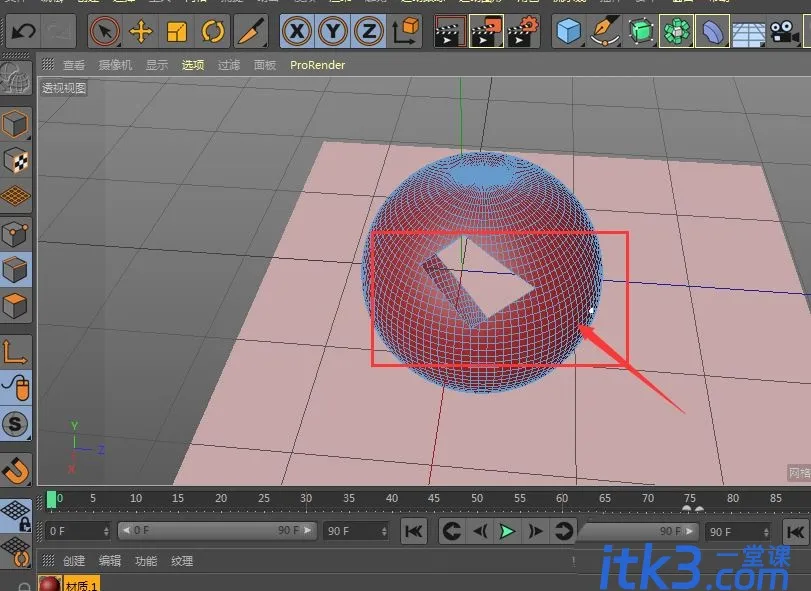The image size is (811, 591).
Task: Toggle Tweak mode mouse icon
Action: coord(16,388)
